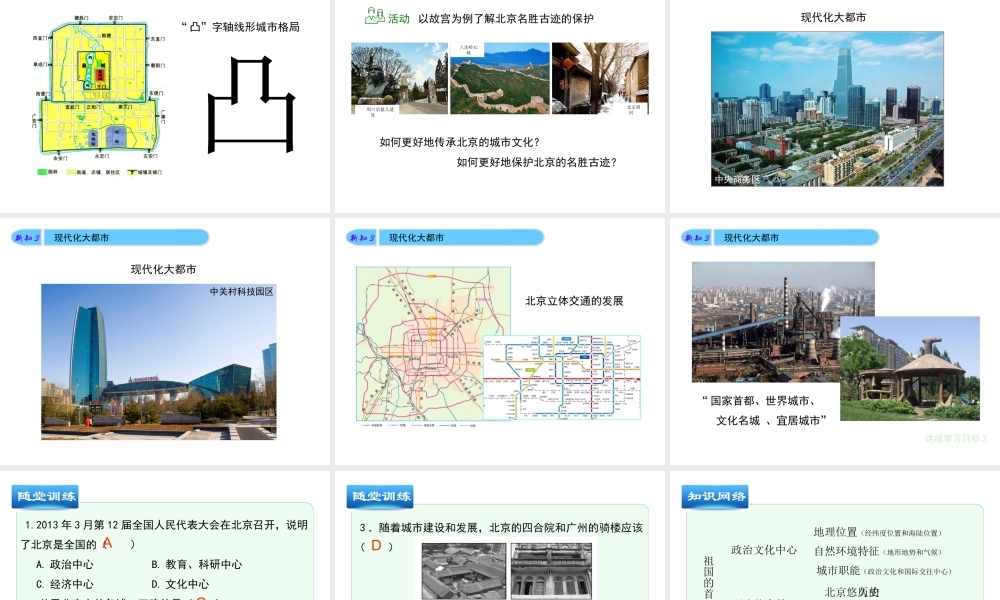1000x600 pixels.
Task: Click the 达成学习目标 2 link text
Action: pos(956,438)
